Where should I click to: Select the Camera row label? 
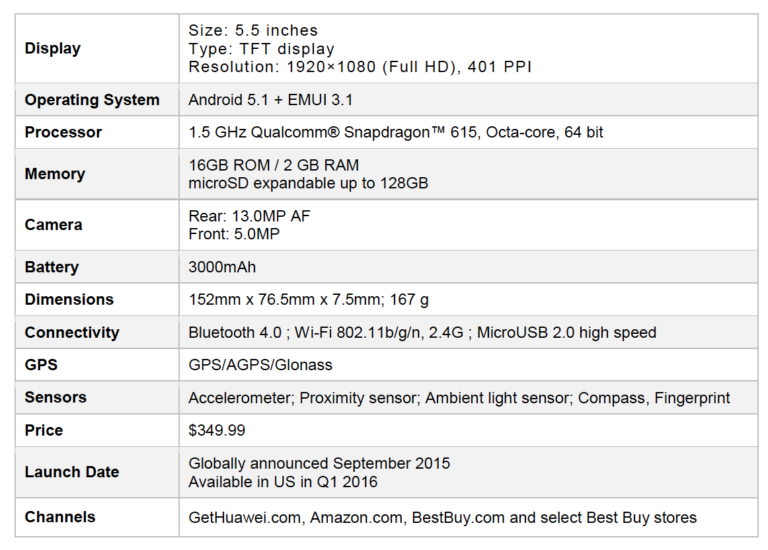(53, 225)
